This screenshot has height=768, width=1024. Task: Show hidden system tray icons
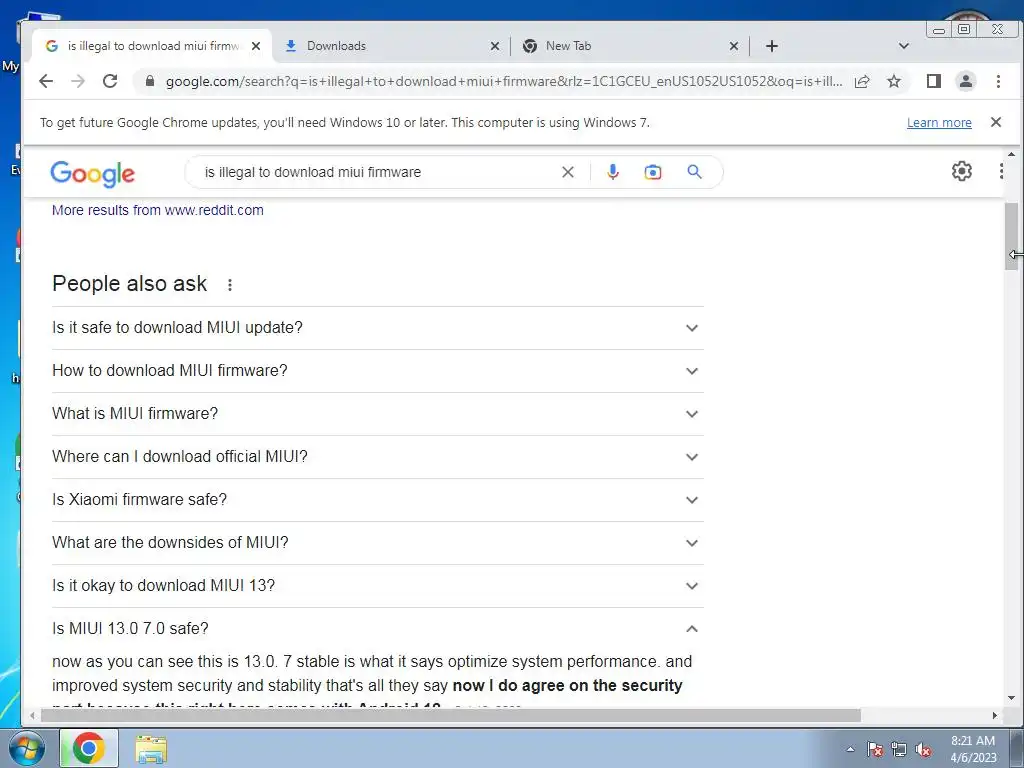pyautogui.click(x=850, y=749)
